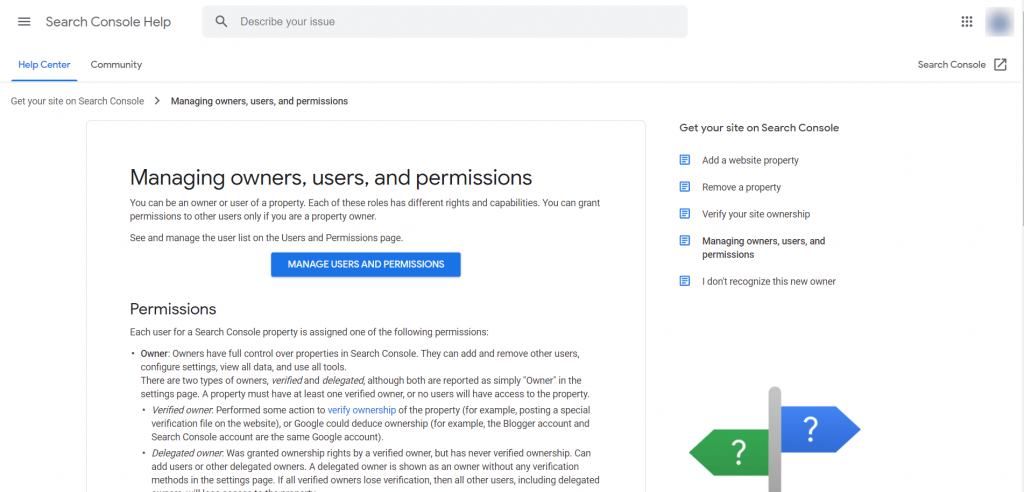Go to Get your site on Search Console breadcrumb
The height and width of the screenshot is (492, 1024).
[x=77, y=101]
